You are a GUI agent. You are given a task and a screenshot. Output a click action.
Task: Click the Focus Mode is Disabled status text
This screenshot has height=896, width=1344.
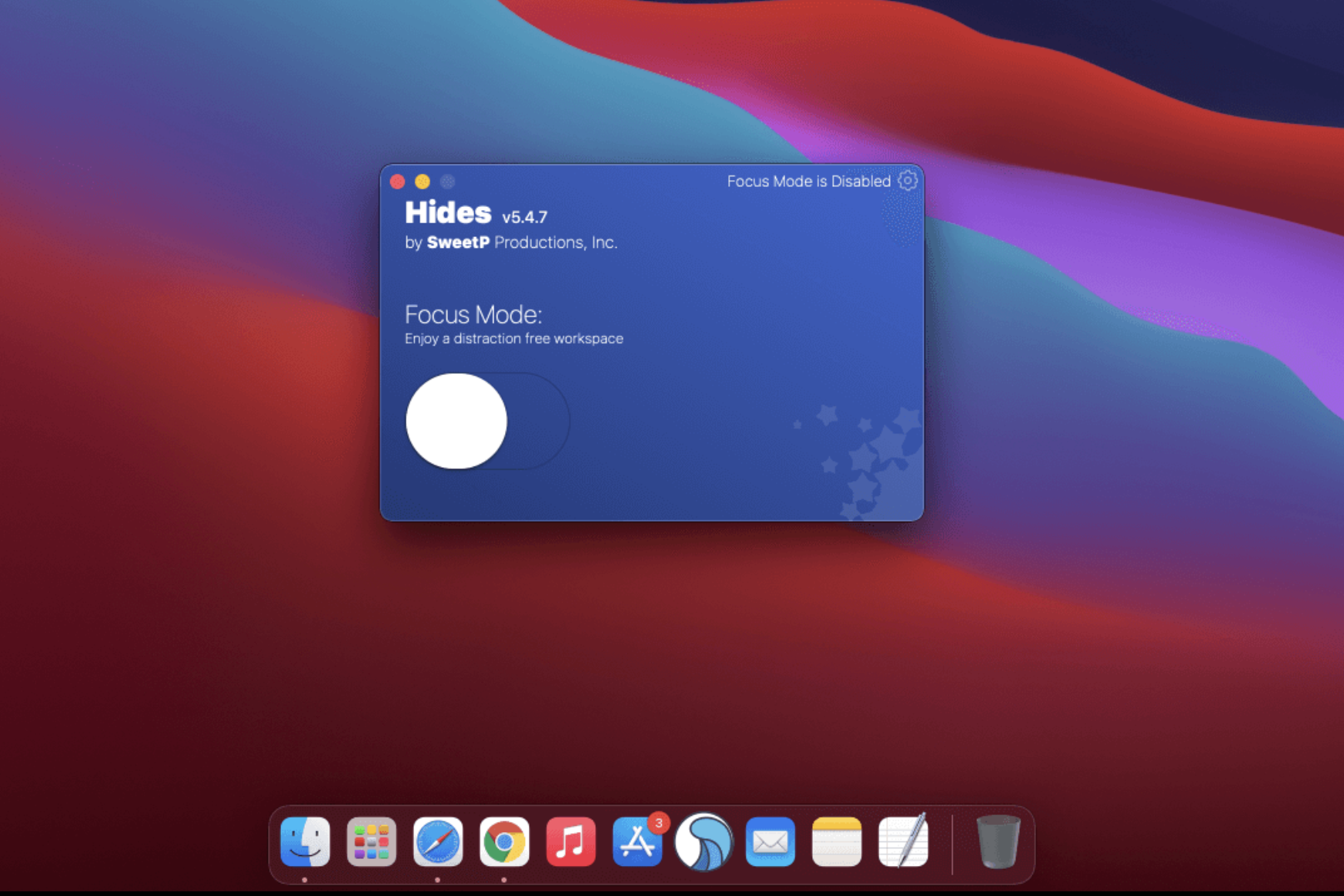(808, 181)
